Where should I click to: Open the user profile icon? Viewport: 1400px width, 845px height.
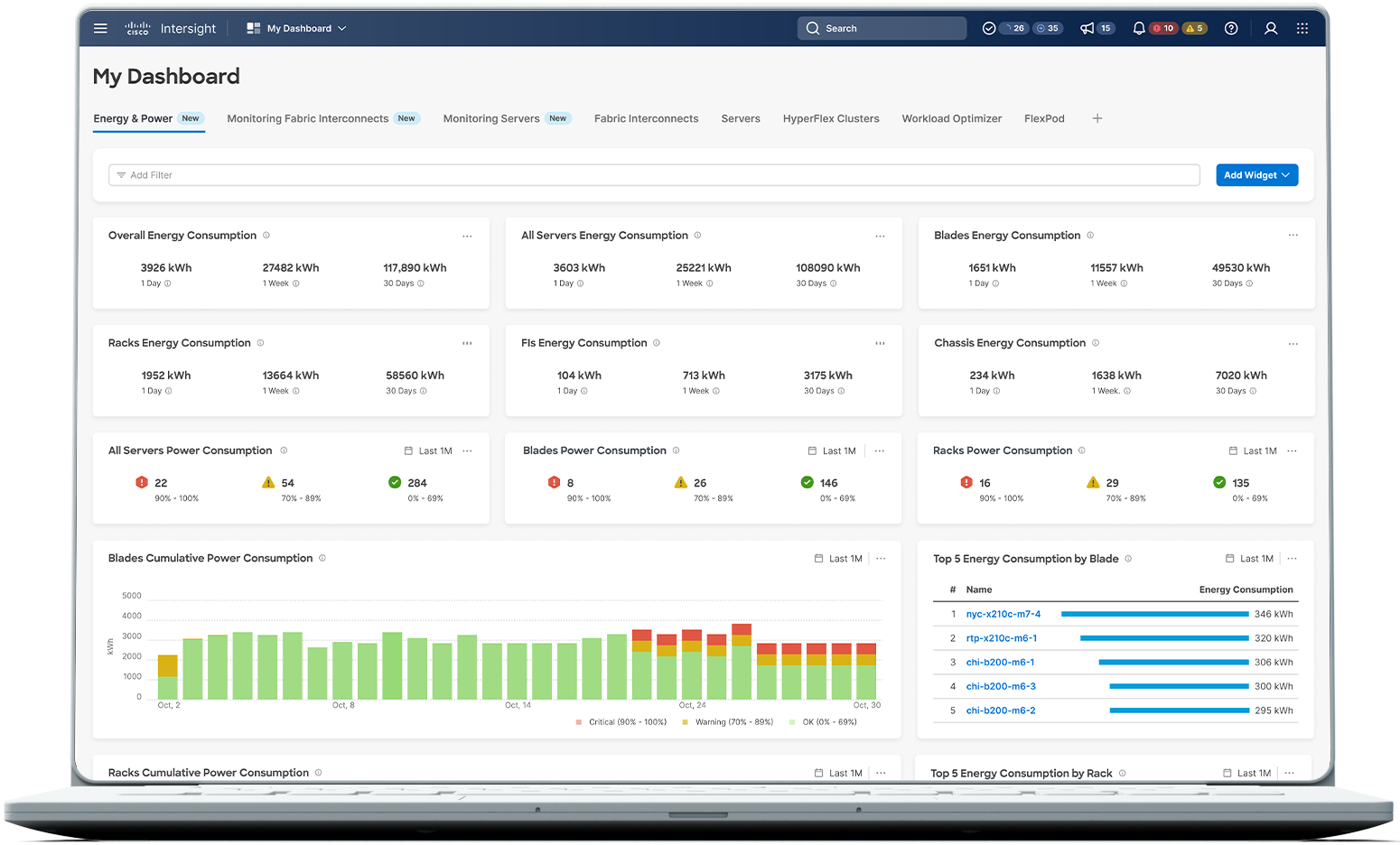(x=1271, y=29)
